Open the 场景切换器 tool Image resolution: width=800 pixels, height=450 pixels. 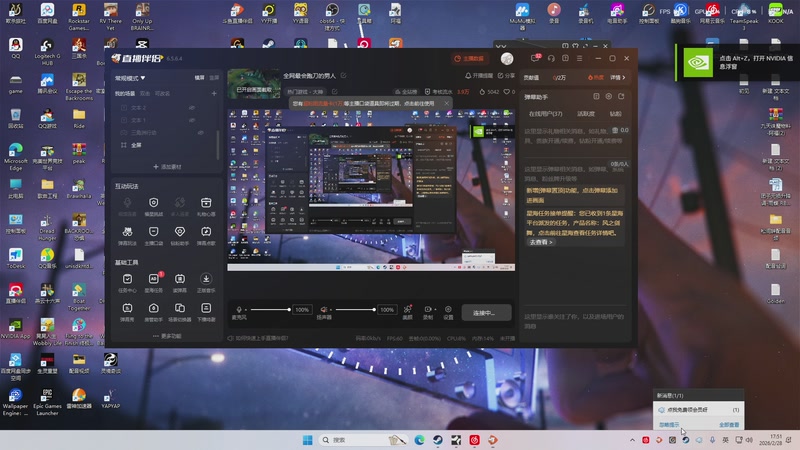coord(180,312)
